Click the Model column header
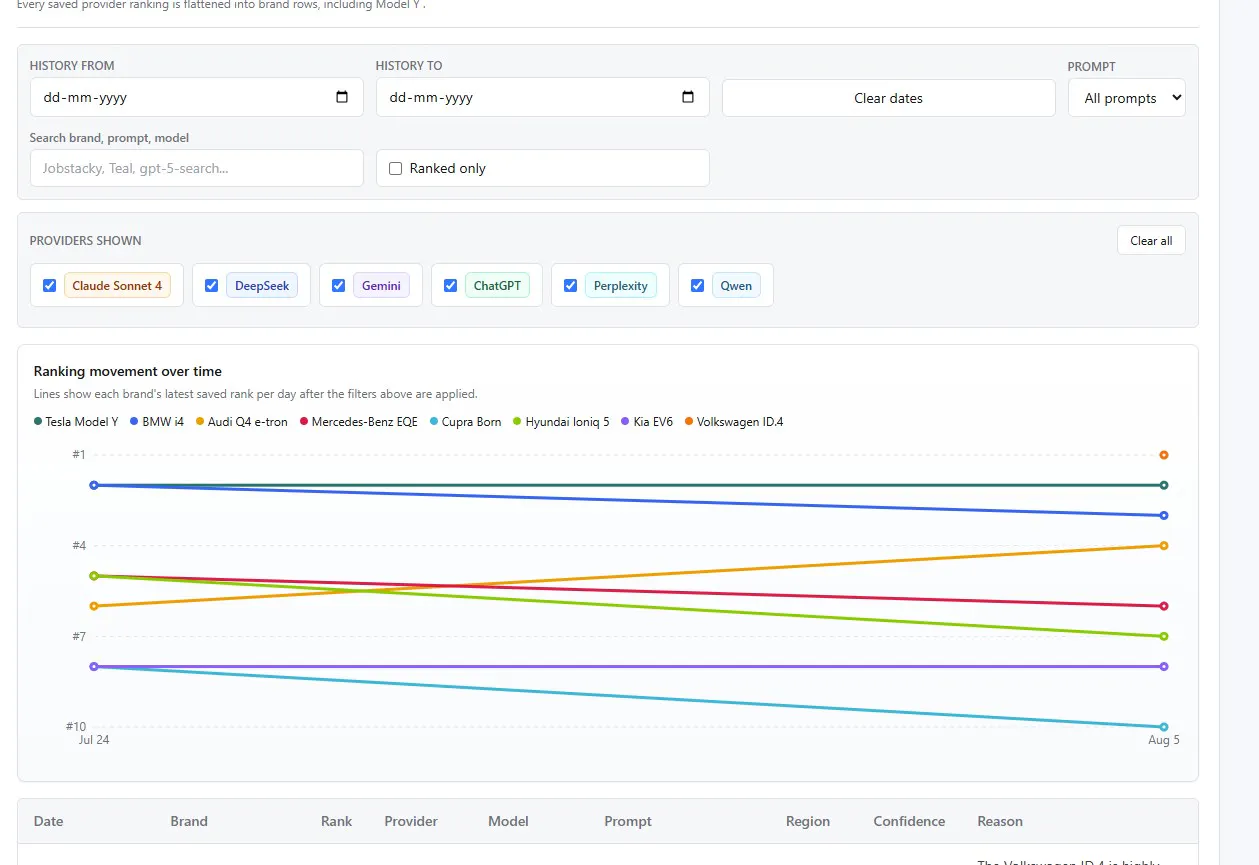Viewport: 1259px width, 865px height. pyautogui.click(x=508, y=821)
